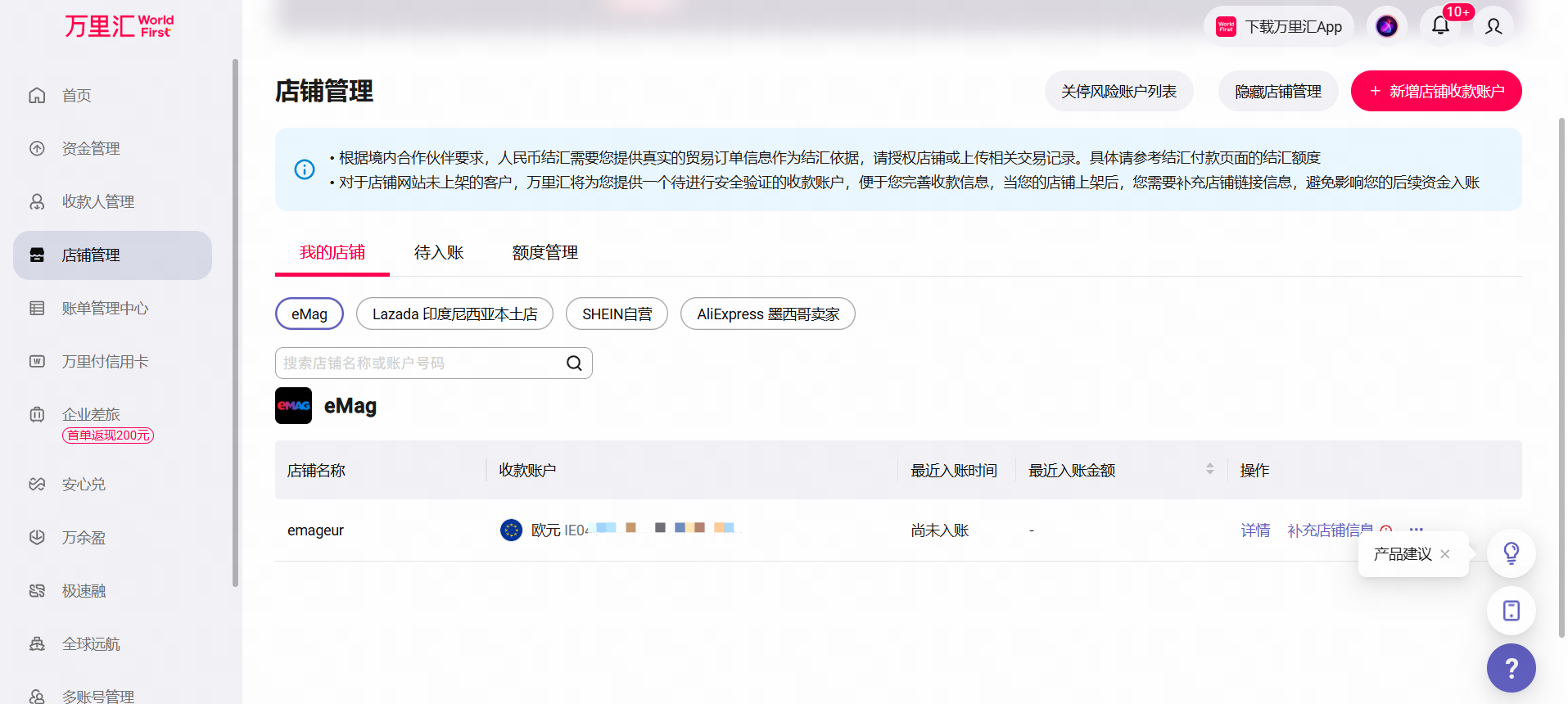1568x704 pixels.
Task: Click the home icon in sidebar
Action: pyautogui.click(x=37, y=95)
